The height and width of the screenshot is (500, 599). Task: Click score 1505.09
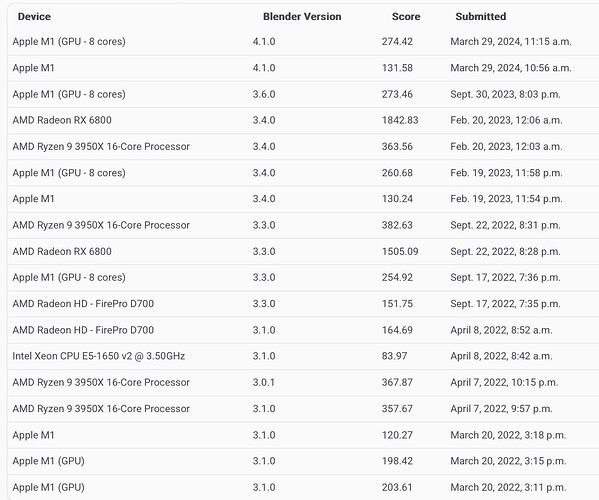[x=400, y=251]
